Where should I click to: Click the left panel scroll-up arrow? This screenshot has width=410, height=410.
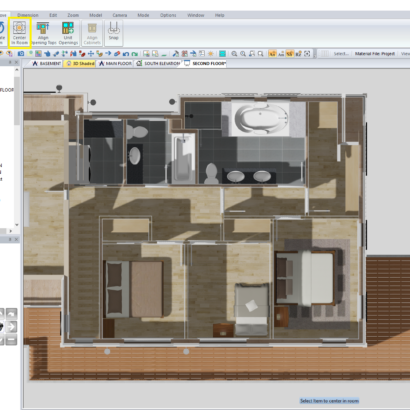(17, 70)
